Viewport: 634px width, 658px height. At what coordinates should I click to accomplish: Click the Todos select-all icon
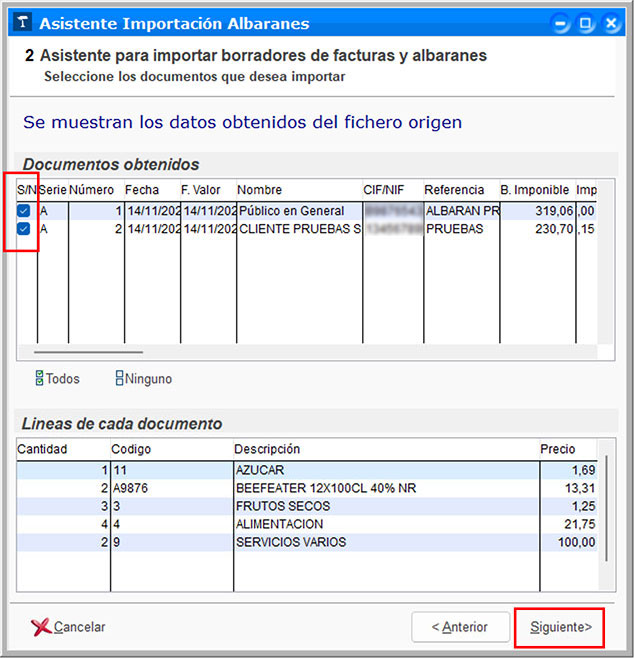39,379
